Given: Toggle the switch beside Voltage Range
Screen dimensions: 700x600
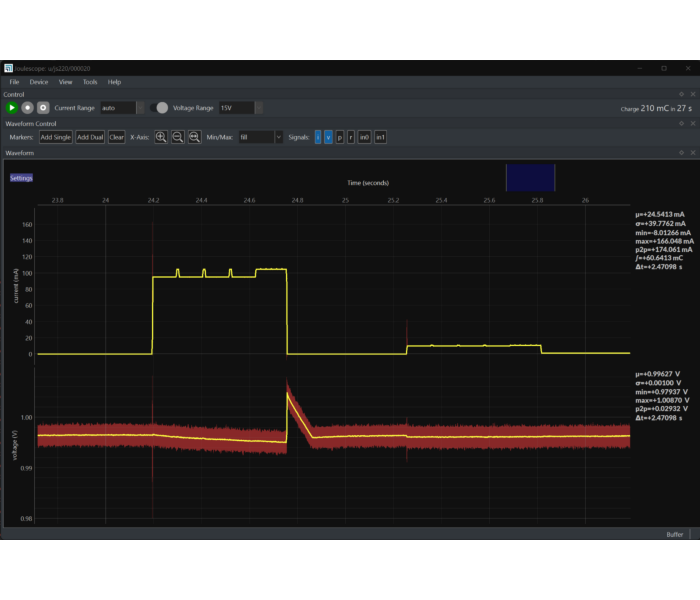Looking at the screenshot, I should (x=159, y=108).
